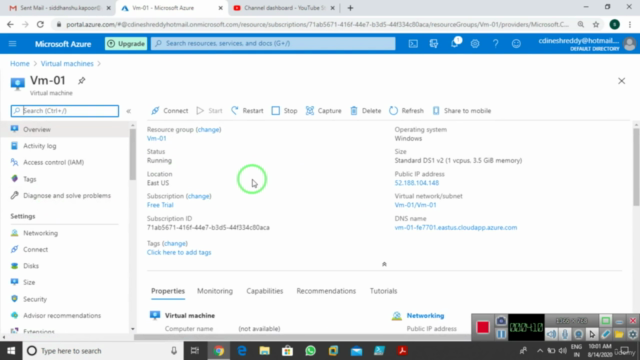Screen dimensions: 640x360
Task: Click the Connect toolbar button
Action: tap(169, 111)
